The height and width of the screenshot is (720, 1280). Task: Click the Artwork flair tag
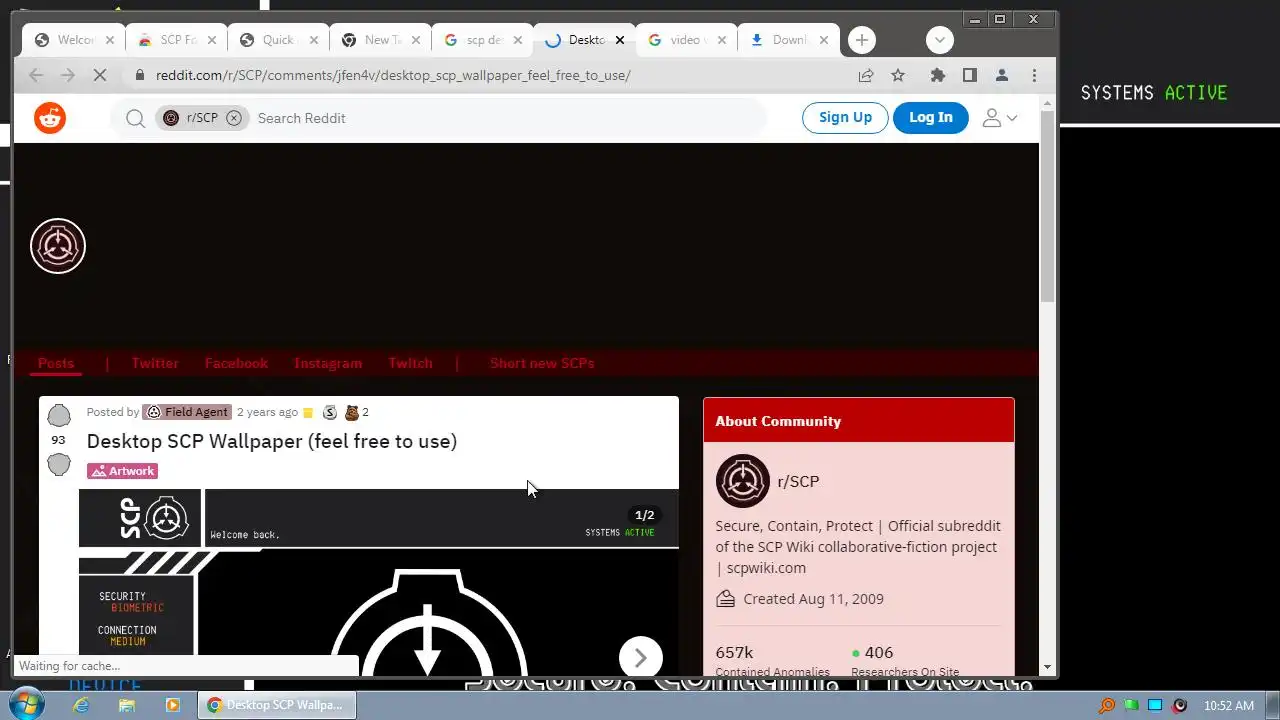pos(123,471)
